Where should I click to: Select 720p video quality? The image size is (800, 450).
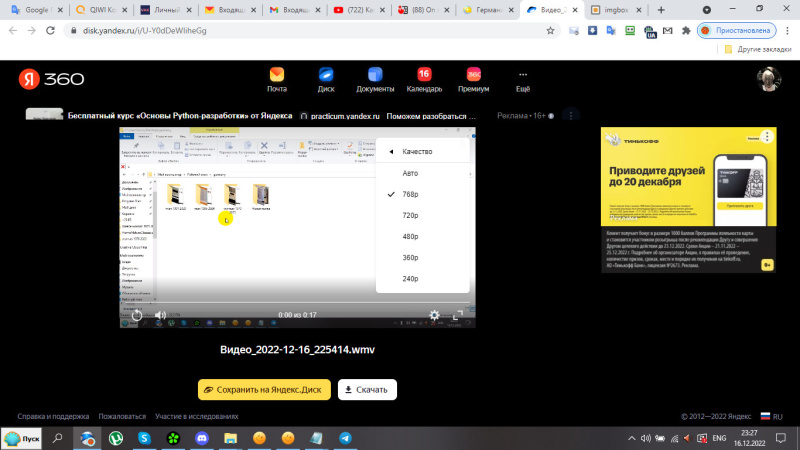click(x=410, y=215)
